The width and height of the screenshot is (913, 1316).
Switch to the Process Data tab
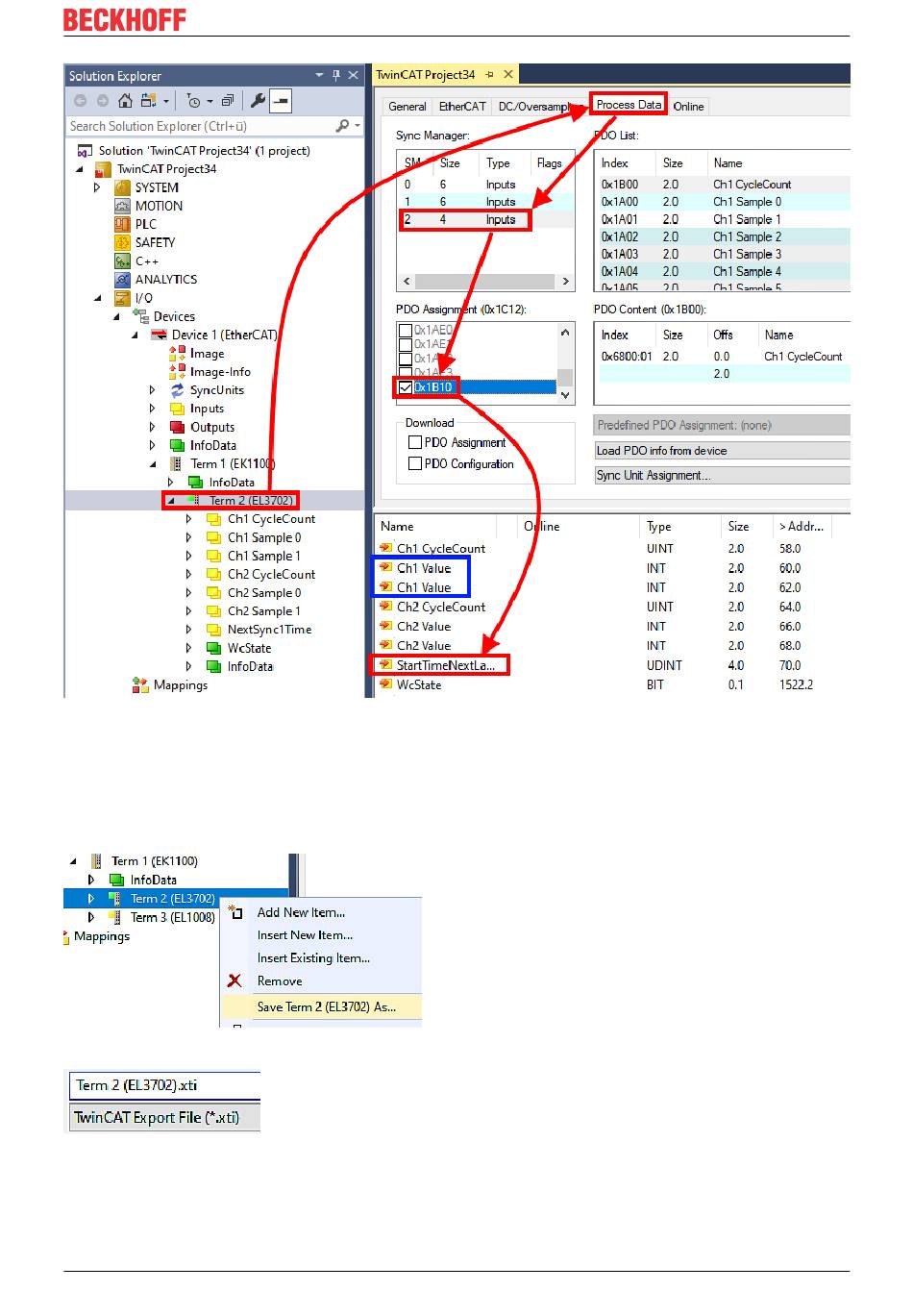pos(629,105)
